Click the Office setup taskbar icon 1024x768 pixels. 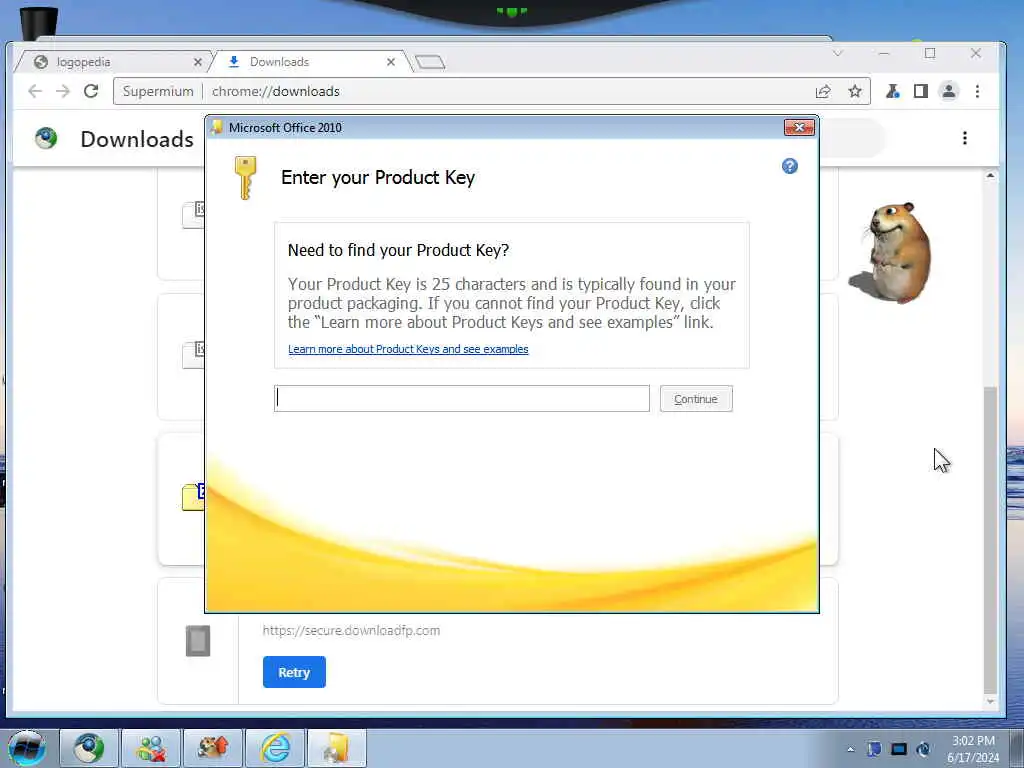pyautogui.click(x=337, y=748)
